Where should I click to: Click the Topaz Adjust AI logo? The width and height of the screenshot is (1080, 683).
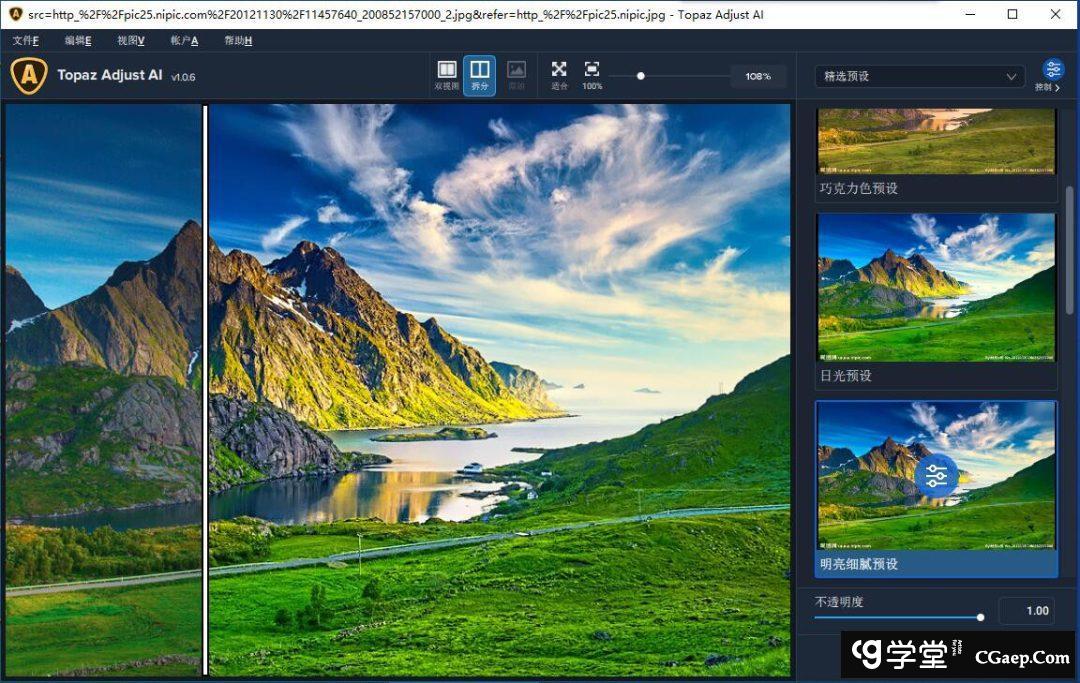[29, 76]
